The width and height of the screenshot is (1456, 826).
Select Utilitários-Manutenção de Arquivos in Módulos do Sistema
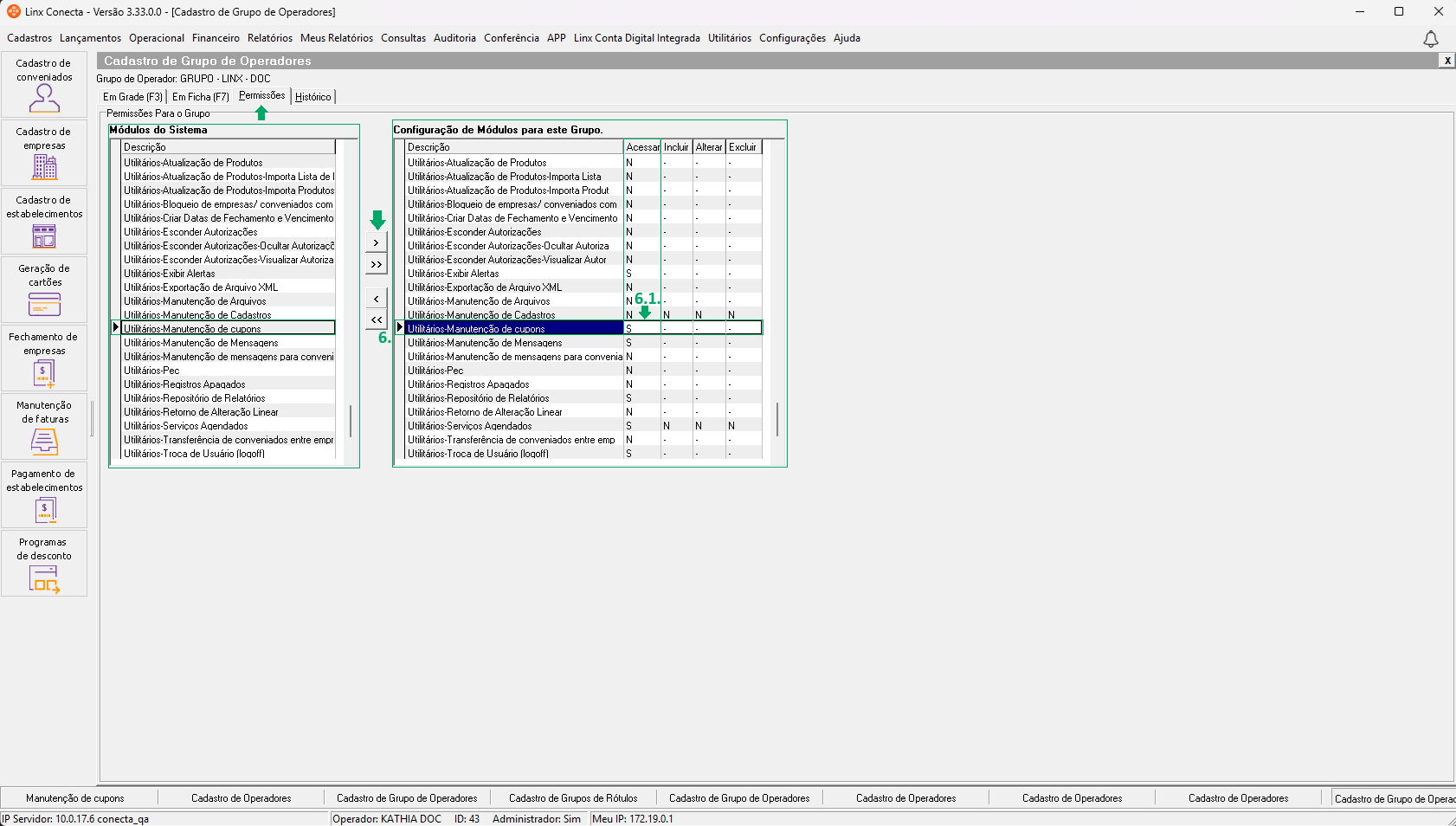[x=228, y=301]
